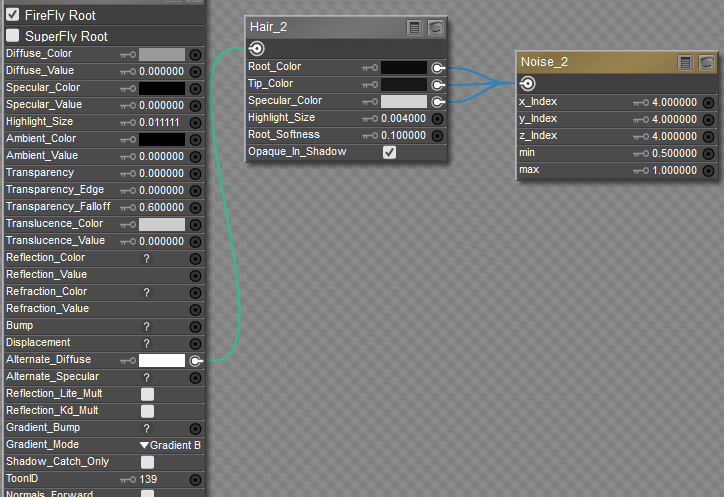Click the Alternate_Diffuse white color swatch
Screen dimensions: 724x497
click(161, 360)
